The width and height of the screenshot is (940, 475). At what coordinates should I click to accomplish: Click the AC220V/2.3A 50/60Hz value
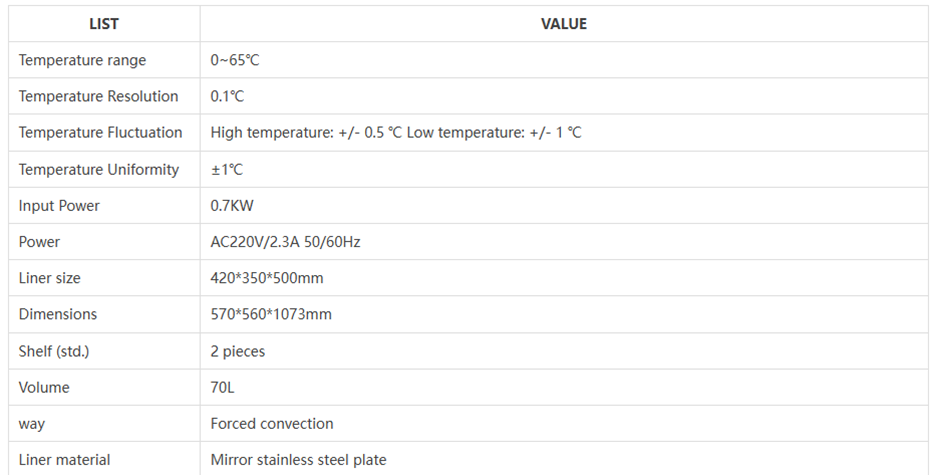[285, 241]
